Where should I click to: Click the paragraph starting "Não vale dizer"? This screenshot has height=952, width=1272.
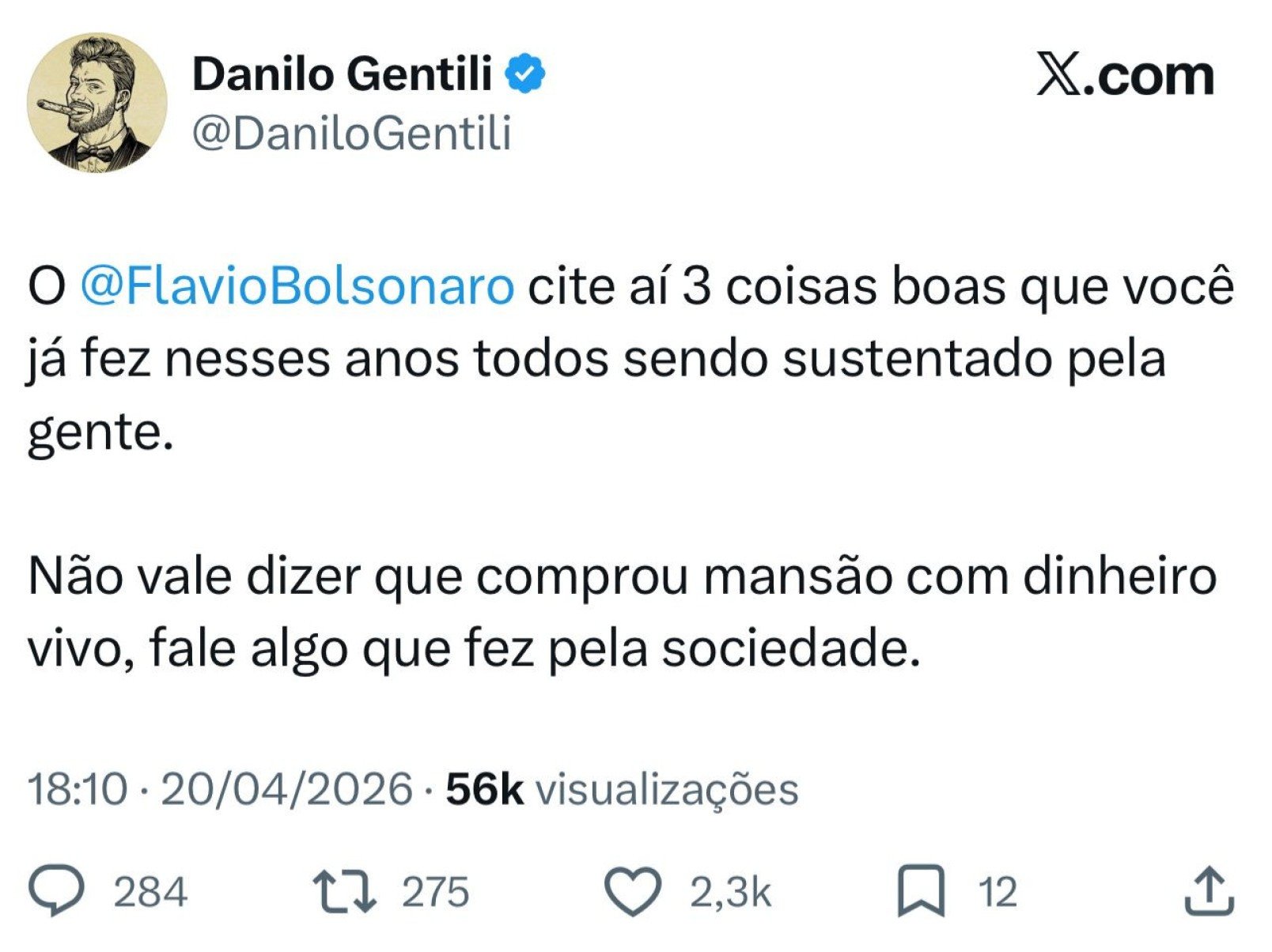coord(622,612)
